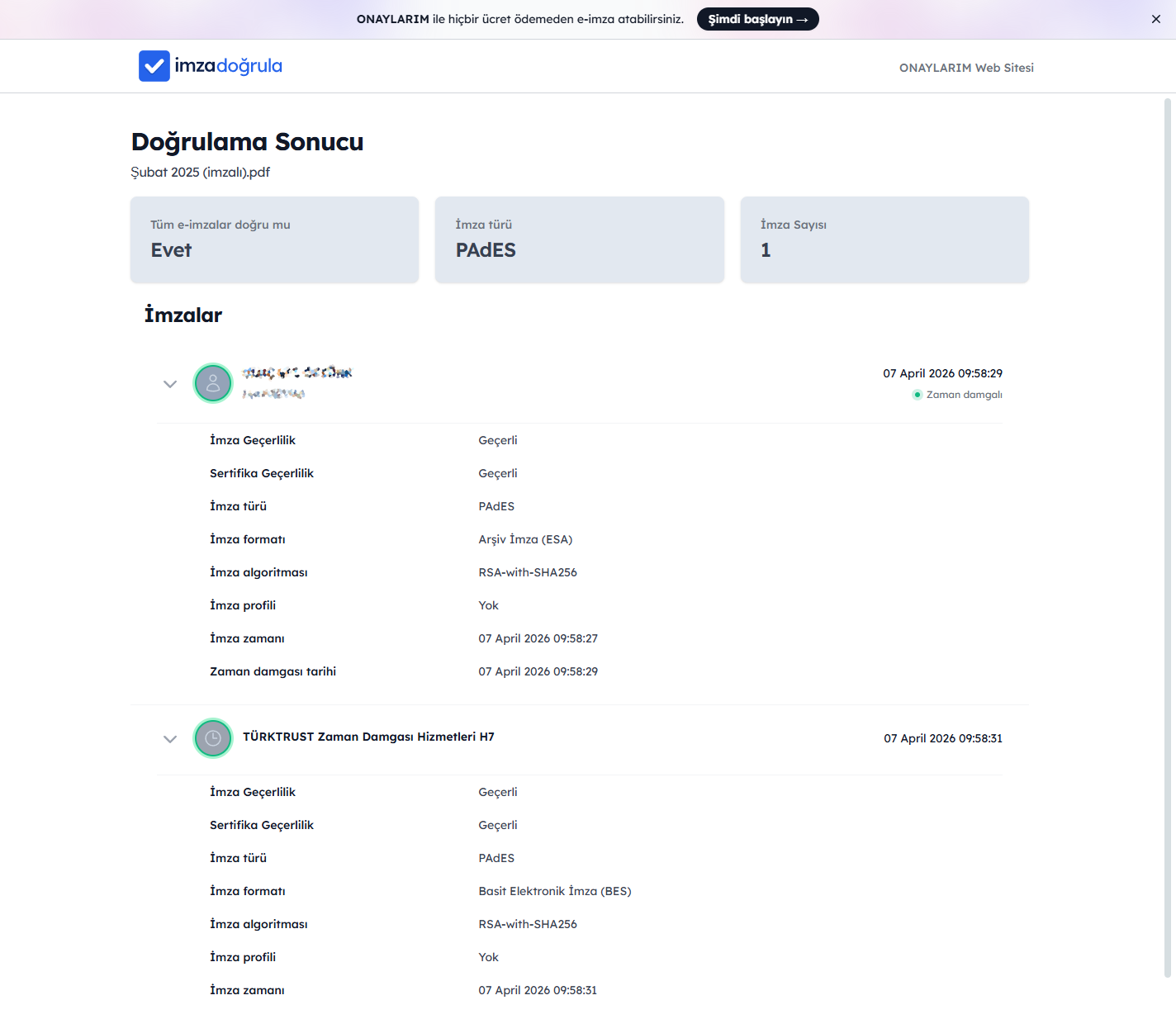Viewport: 1176px width, 1019px height.
Task: Select the İmza türü PAdES summary card
Action: point(579,239)
